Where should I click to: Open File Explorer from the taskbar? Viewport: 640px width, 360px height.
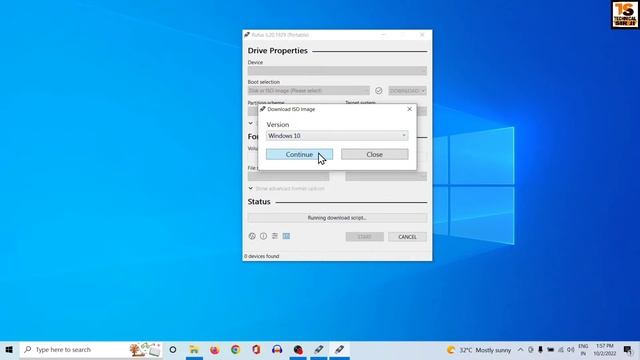click(x=194, y=350)
